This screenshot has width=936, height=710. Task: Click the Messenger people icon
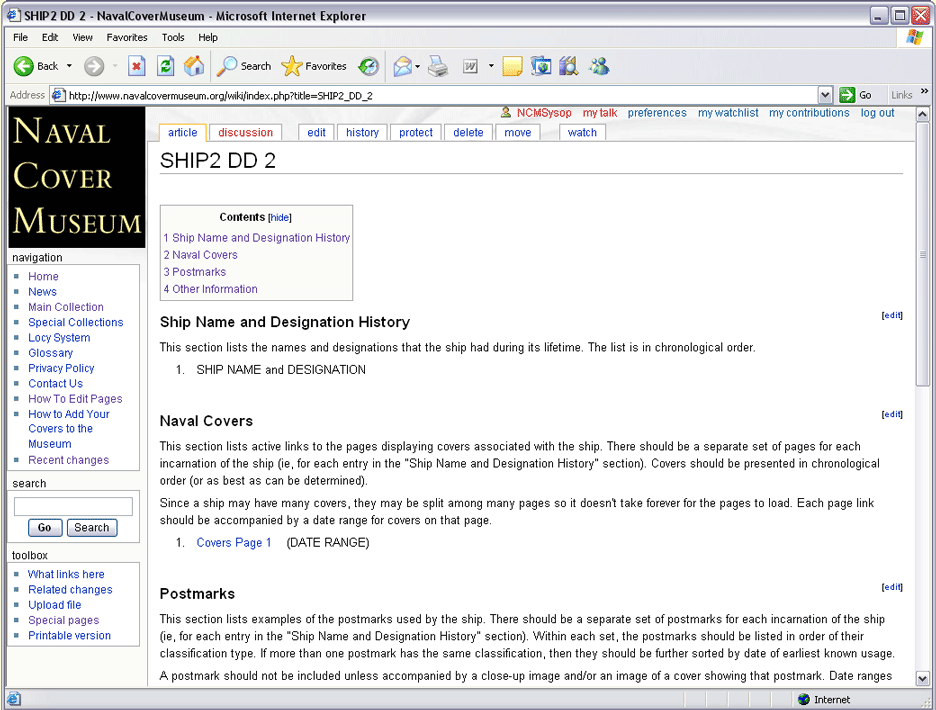click(599, 66)
